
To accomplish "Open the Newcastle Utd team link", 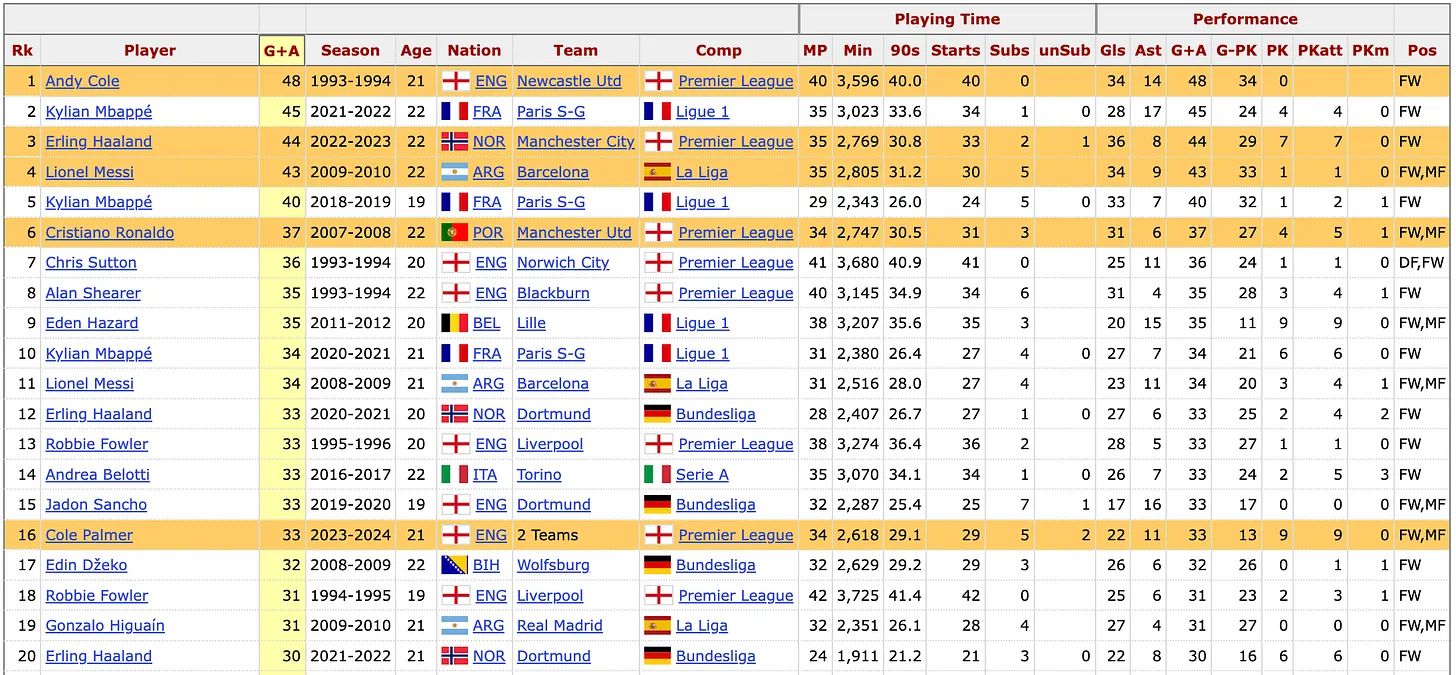I will pyautogui.click(x=569, y=81).
